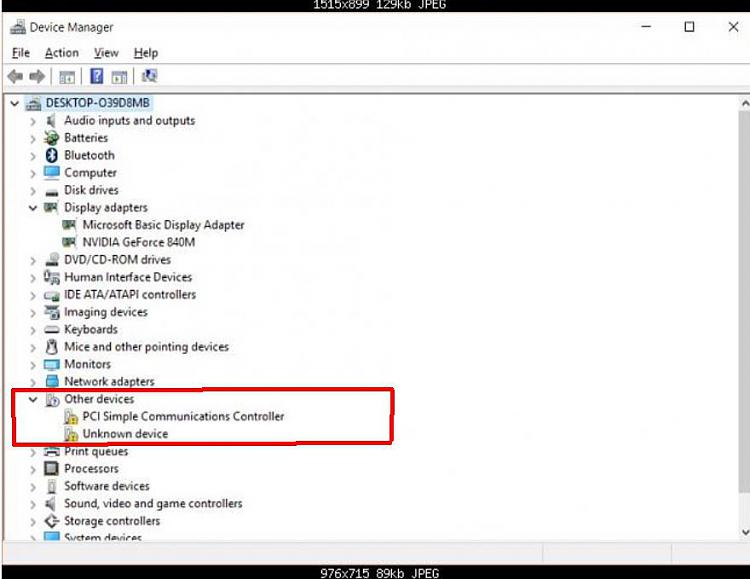Open the Help menu
Screen dimensions: 750x579
pos(145,53)
